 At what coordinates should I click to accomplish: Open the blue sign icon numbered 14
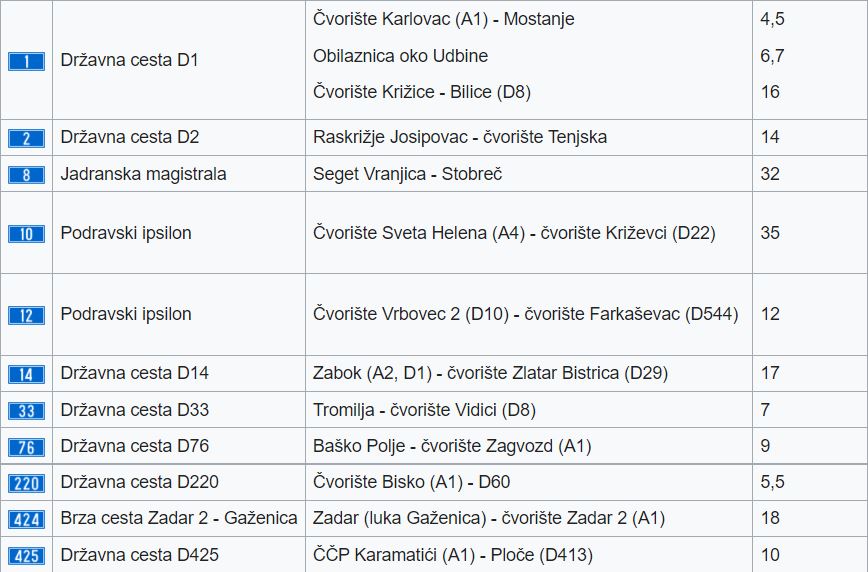point(26,375)
